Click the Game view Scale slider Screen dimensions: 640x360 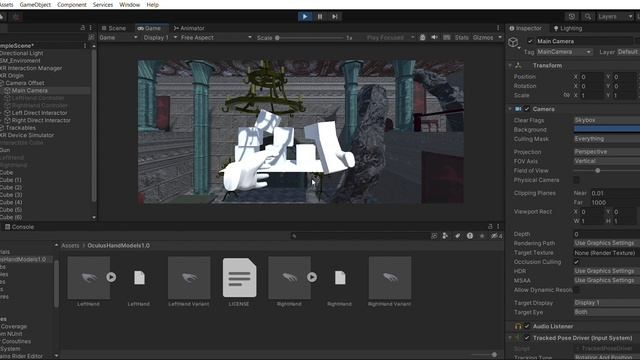[310, 38]
